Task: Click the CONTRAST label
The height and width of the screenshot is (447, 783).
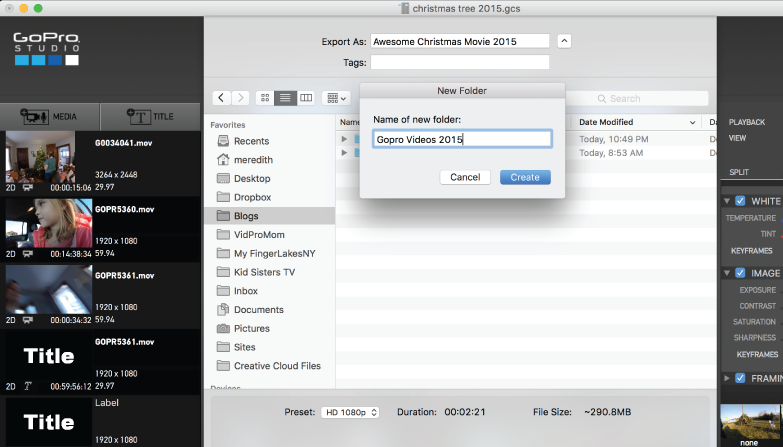Action: pyautogui.click(x=758, y=306)
